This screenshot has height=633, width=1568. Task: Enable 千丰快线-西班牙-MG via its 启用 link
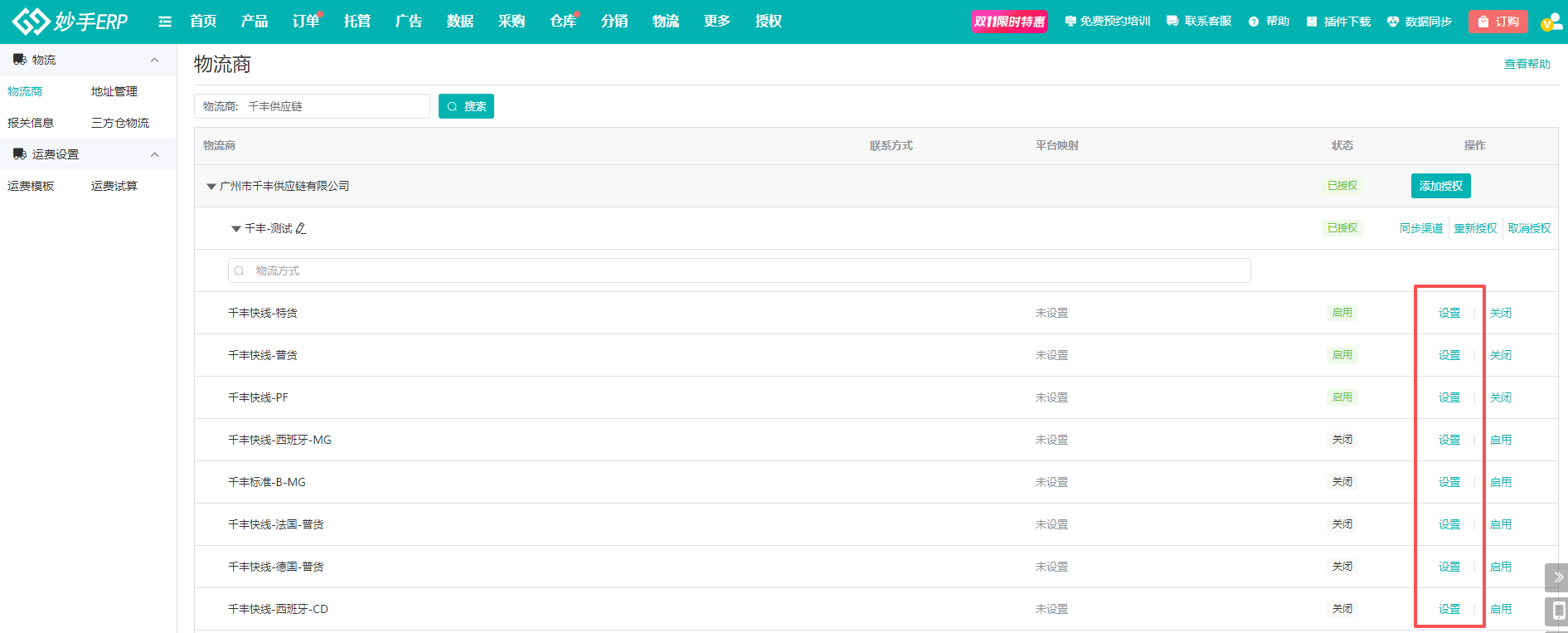pyautogui.click(x=1500, y=440)
